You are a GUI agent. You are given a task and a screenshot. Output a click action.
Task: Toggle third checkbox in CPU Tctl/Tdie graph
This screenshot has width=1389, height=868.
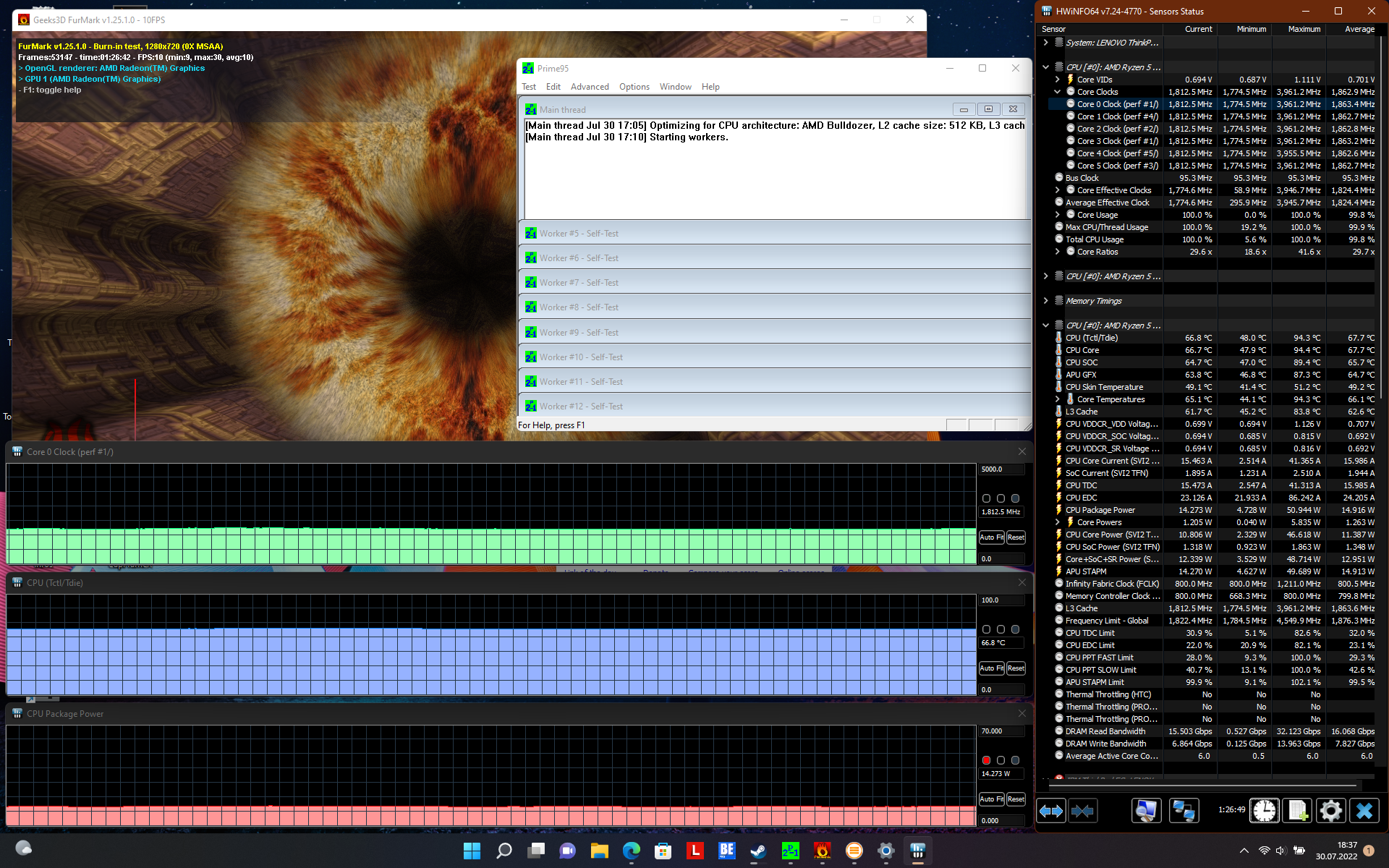point(1015,629)
